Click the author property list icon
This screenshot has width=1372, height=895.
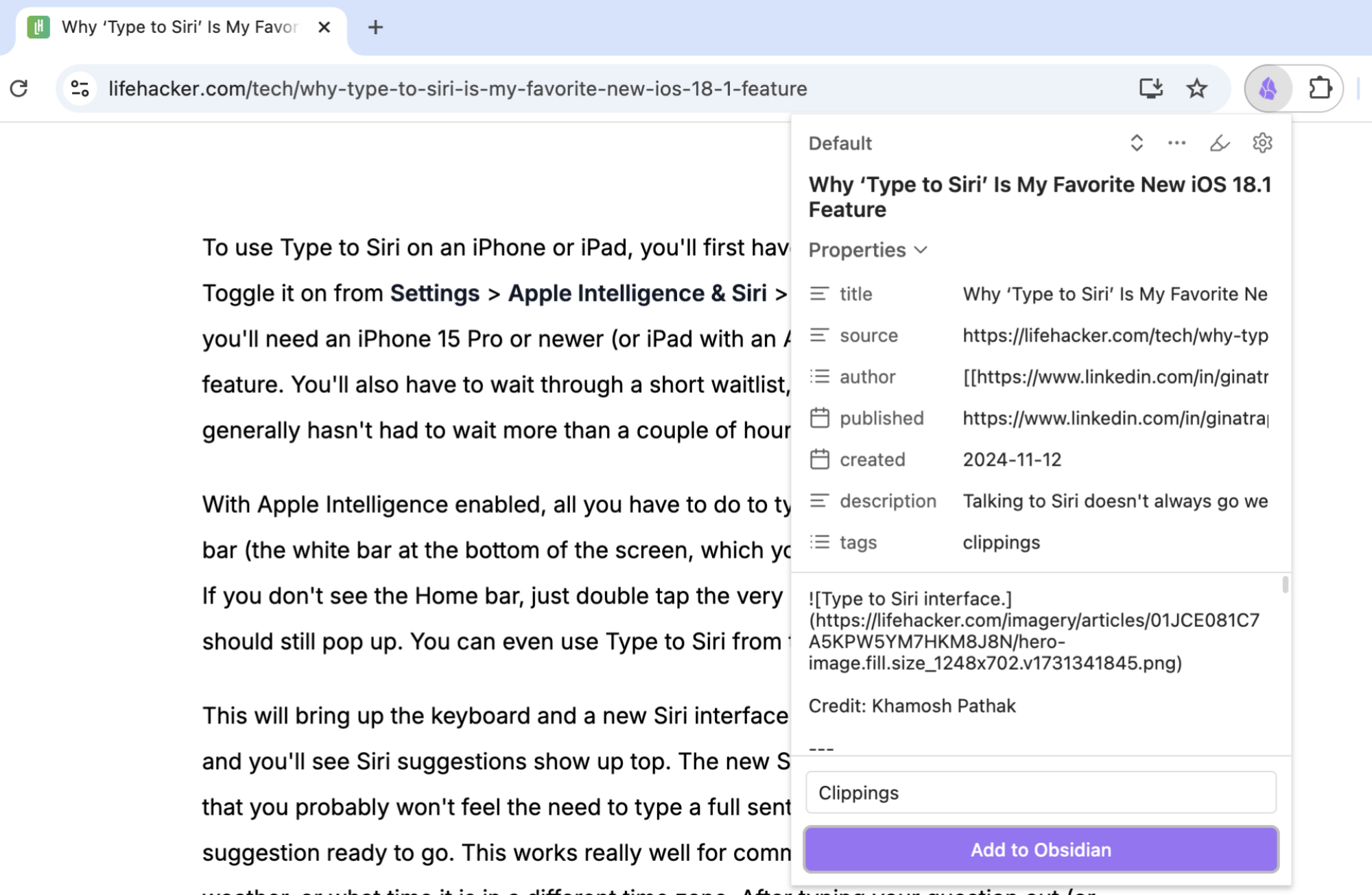click(819, 377)
